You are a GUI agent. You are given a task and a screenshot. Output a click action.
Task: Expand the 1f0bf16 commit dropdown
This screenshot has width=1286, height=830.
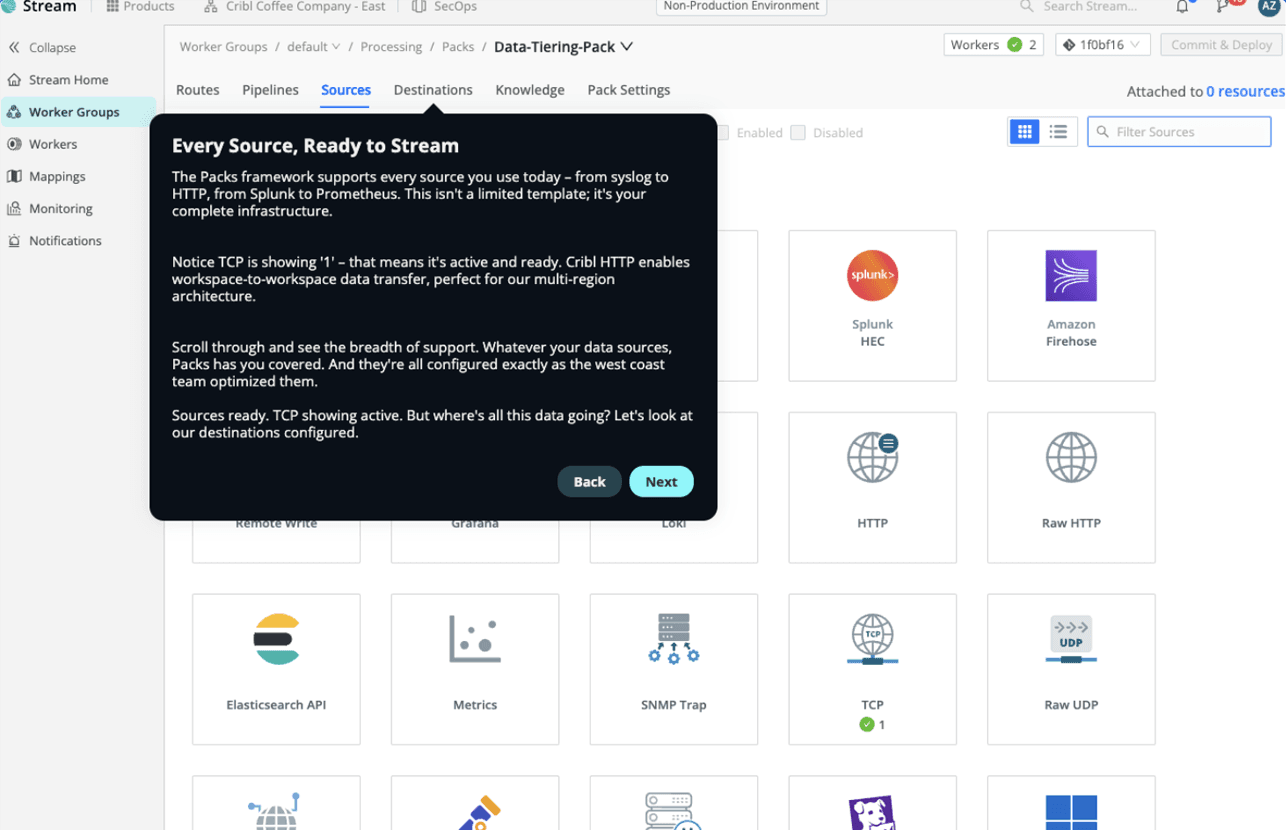click(x=1133, y=44)
